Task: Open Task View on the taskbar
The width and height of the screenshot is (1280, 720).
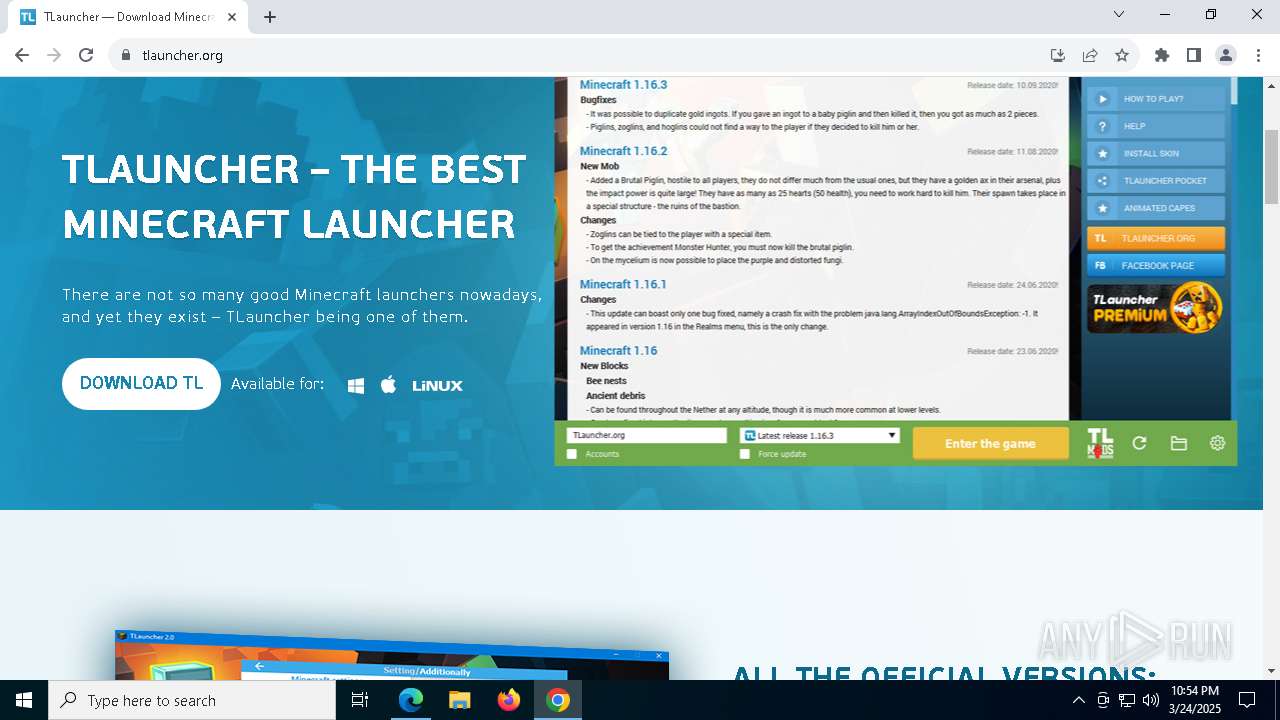Action: [x=360, y=700]
